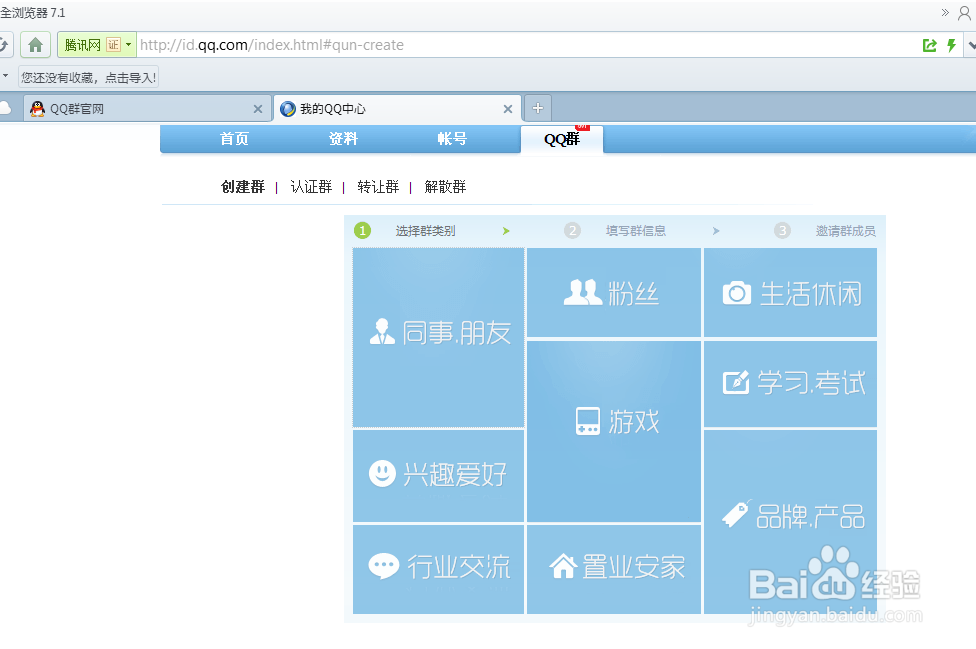Select the 学习.考试 group category tile
The height and width of the screenshot is (649, 976).
tap(791, 383)
